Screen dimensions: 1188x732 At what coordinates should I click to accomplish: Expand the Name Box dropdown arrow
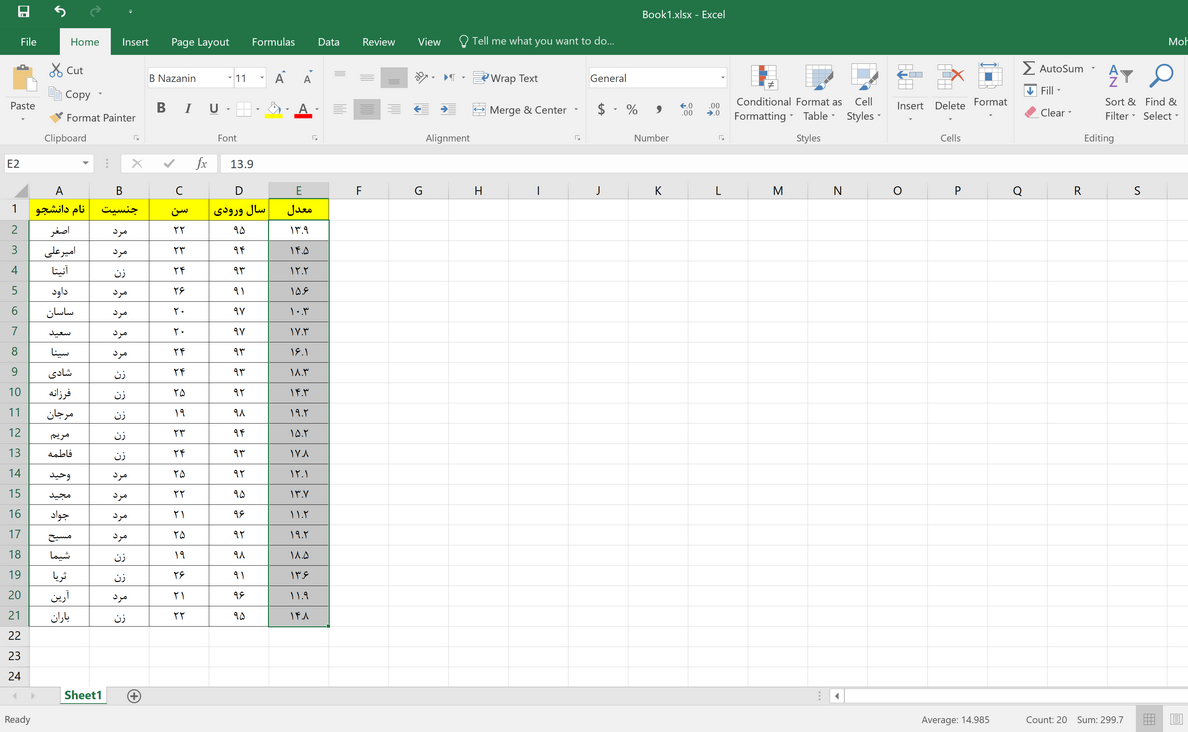(85, 163)
